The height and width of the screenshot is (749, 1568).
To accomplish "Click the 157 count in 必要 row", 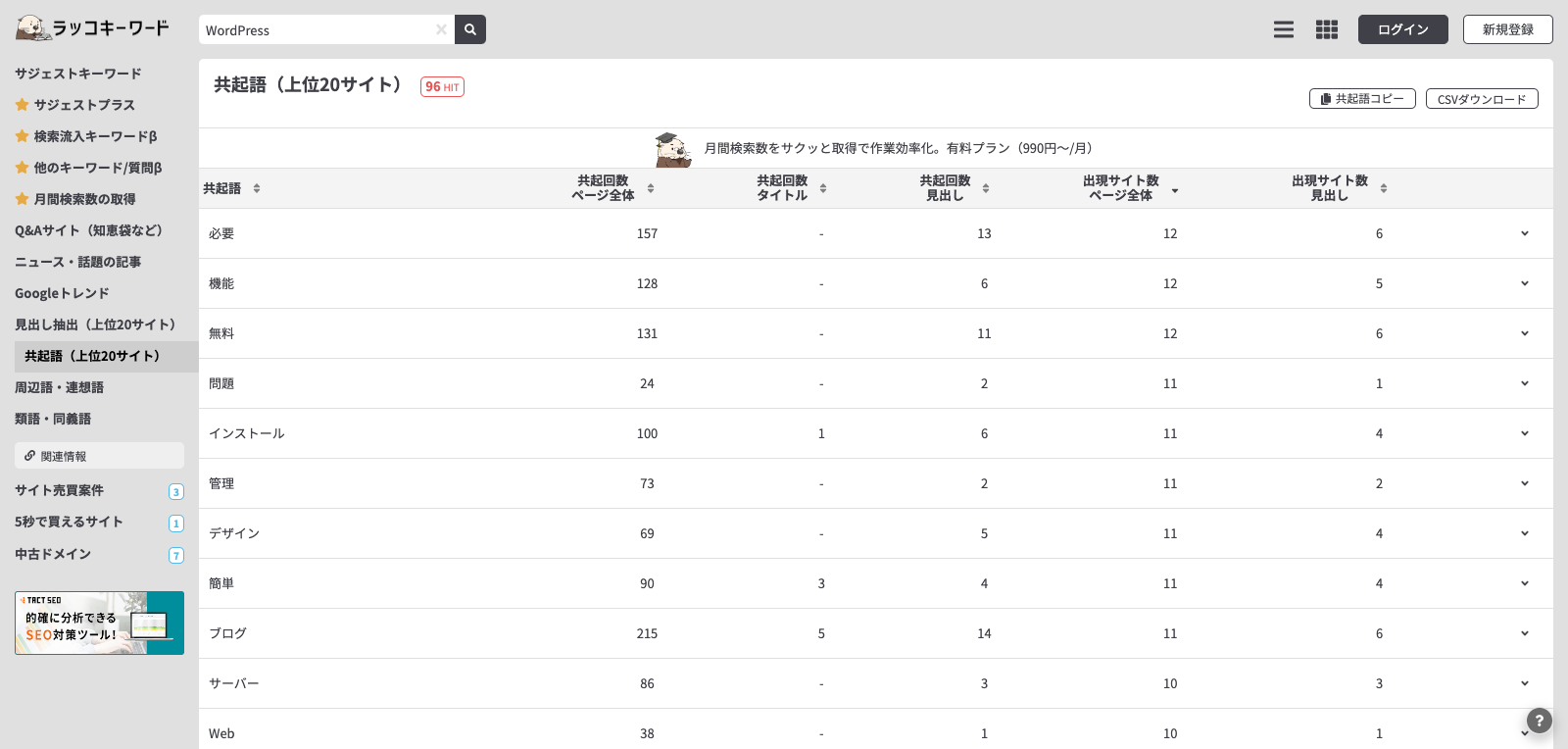I will click(647, 233).
